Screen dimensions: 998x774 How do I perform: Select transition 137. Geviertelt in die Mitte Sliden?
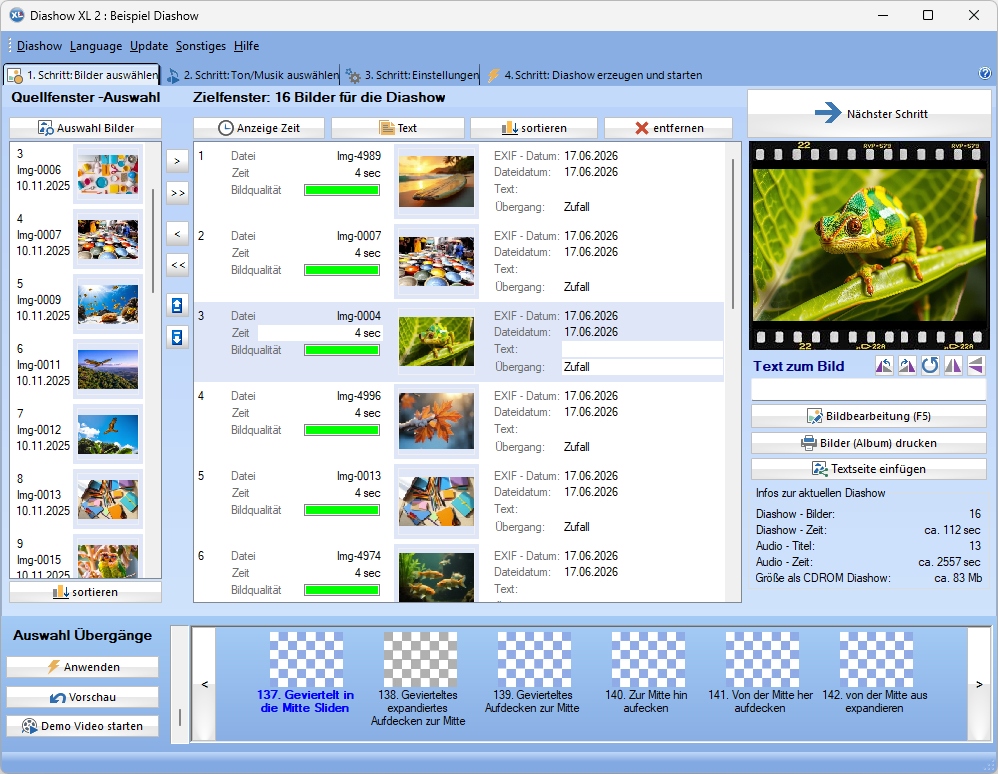pyautogui.click(x=306, y=672)
